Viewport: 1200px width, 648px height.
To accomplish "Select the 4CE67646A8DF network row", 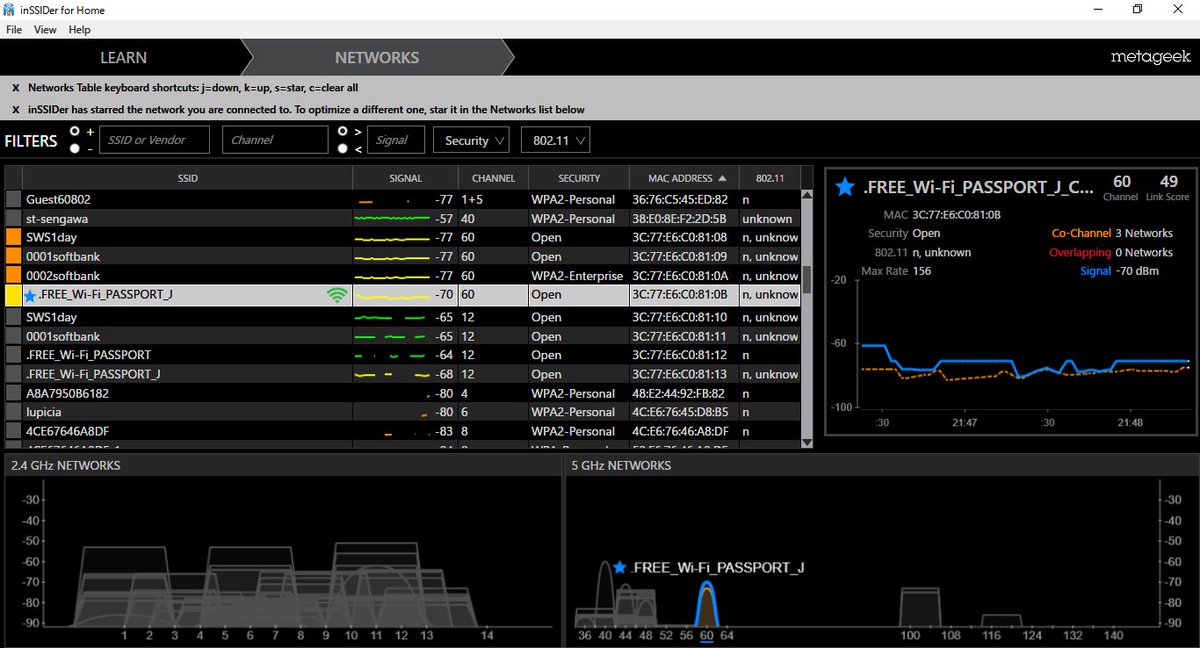I will tap(402, 431).
